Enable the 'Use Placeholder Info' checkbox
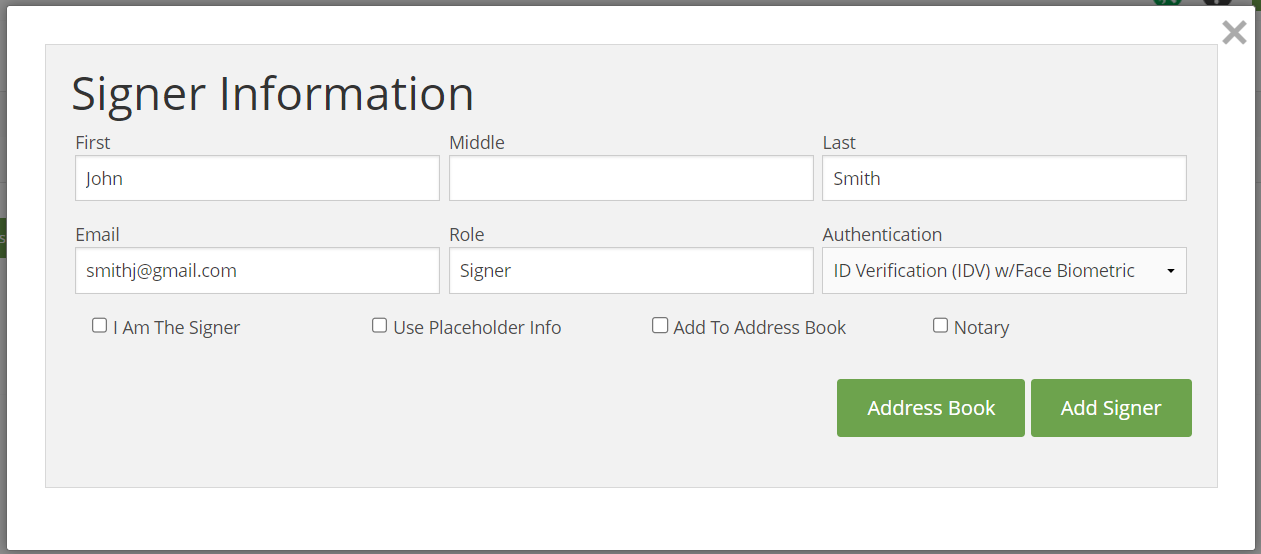Screen dimensions: 1261x554 tap(379, 326)
